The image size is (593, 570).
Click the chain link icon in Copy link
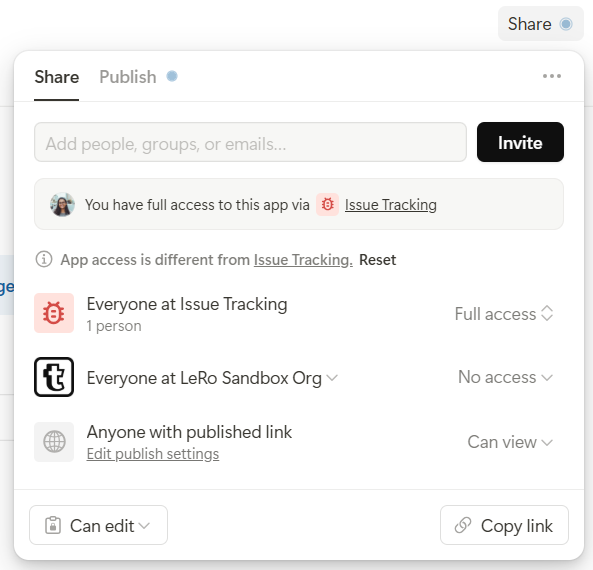463,525
